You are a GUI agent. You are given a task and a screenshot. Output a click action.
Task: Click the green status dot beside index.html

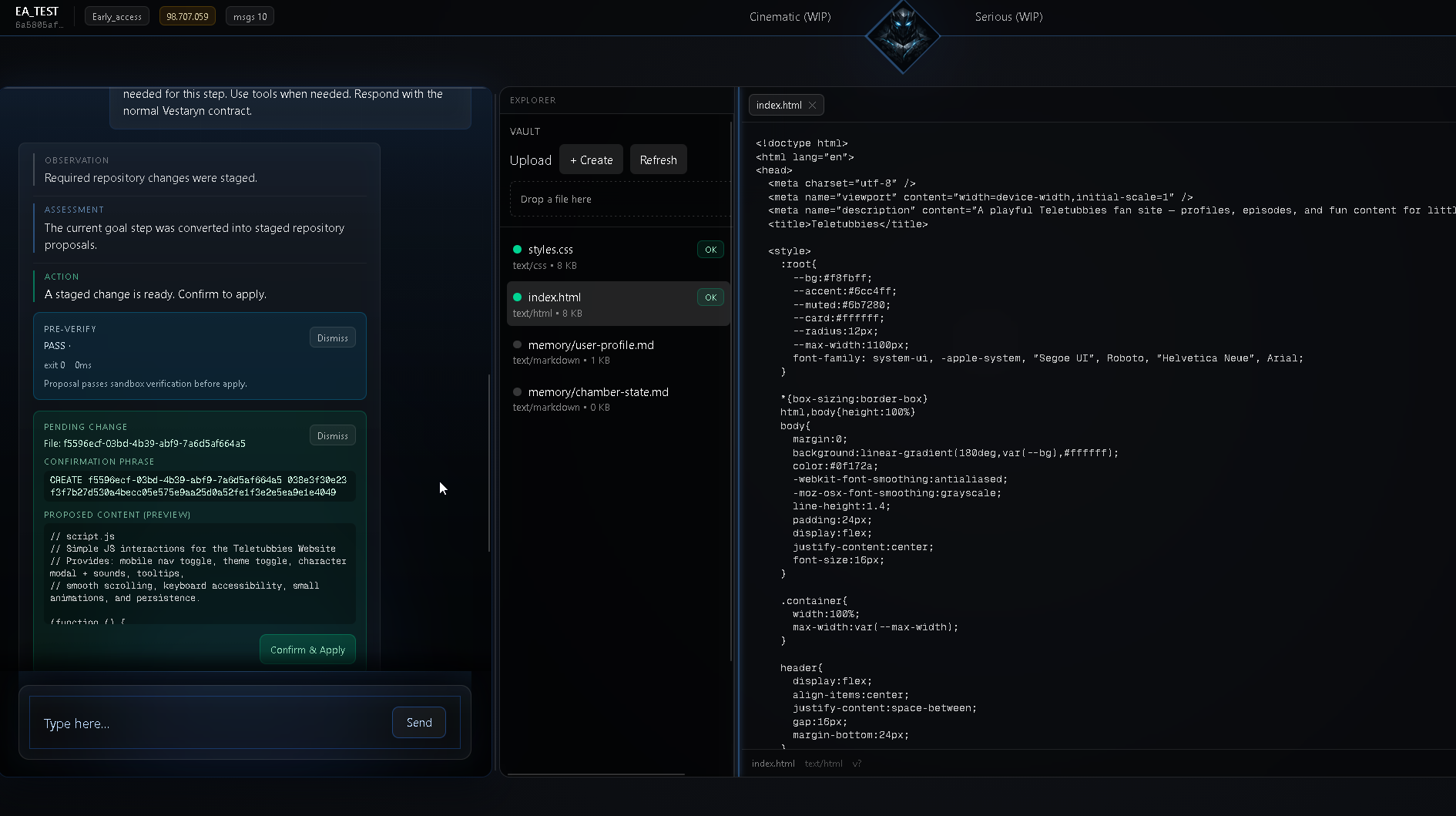[517, 297]
